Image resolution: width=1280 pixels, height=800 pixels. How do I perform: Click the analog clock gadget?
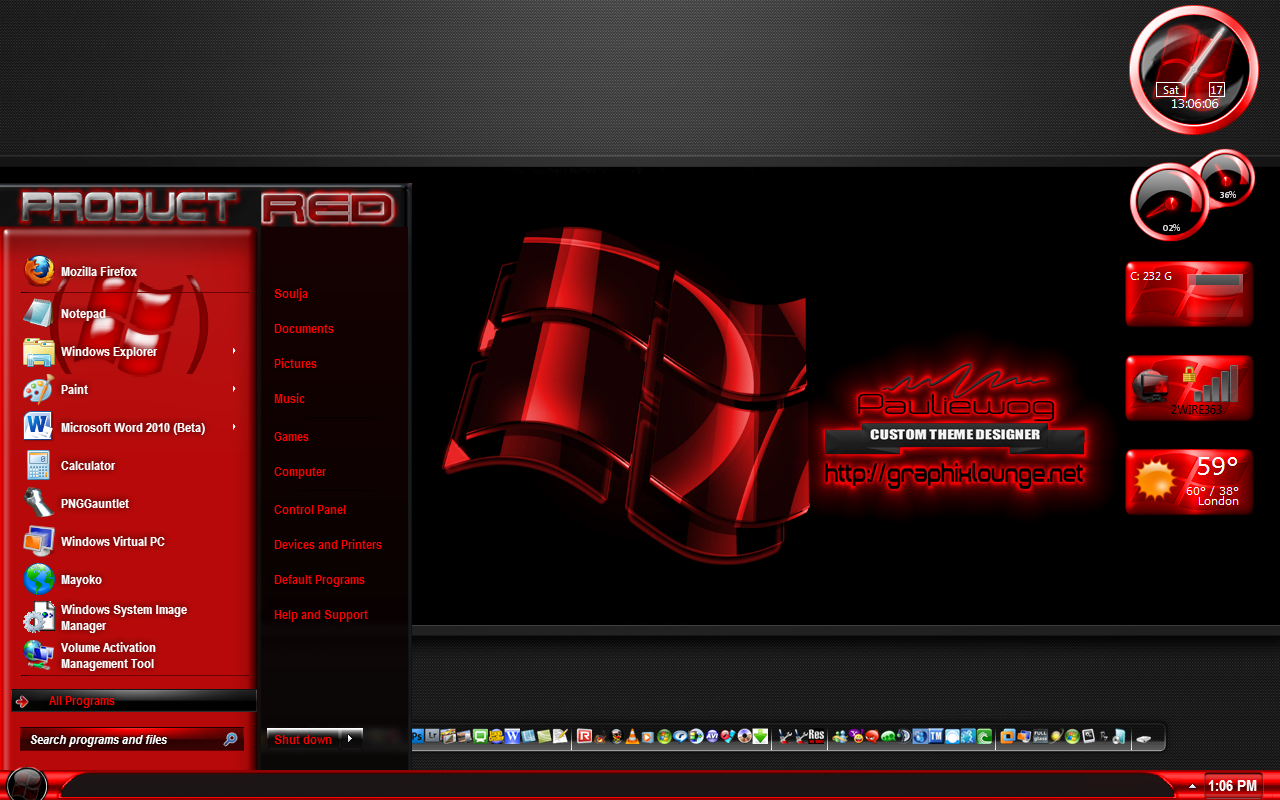(x=1193, y=68)
